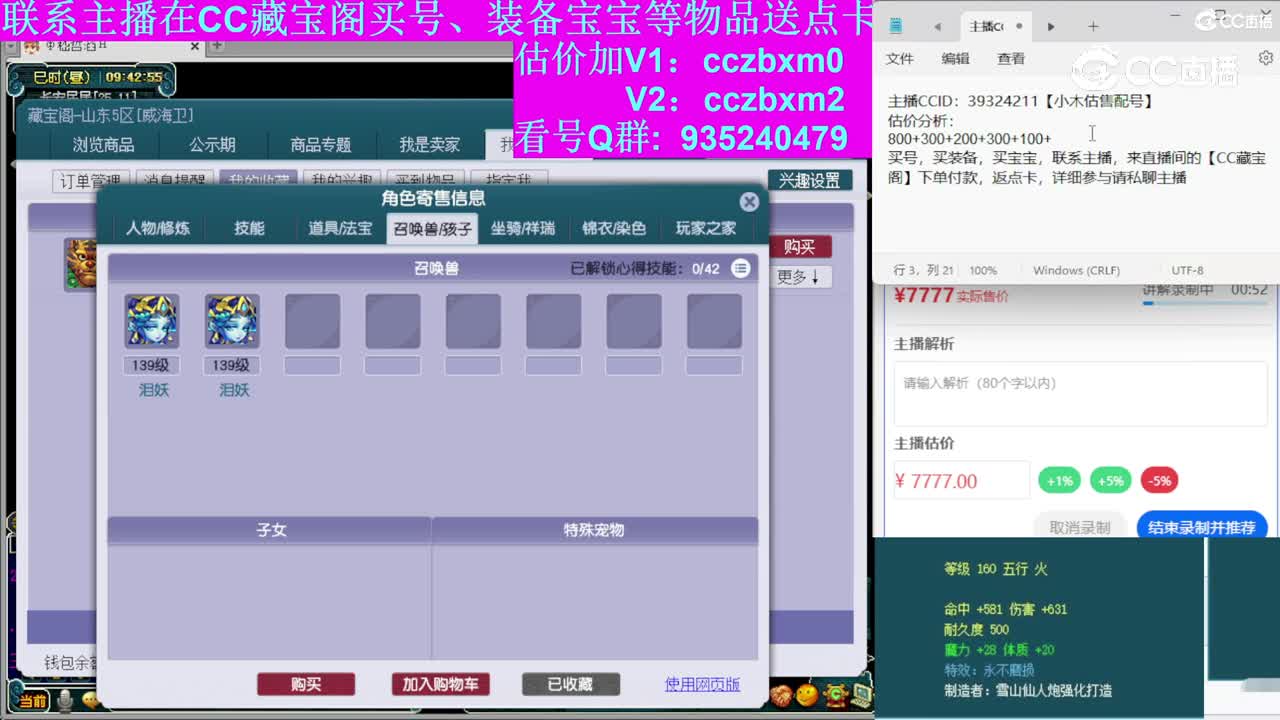Open the 使用网页版 link
Viewport: 1280px width, 720px height.
tap(703, 684)
